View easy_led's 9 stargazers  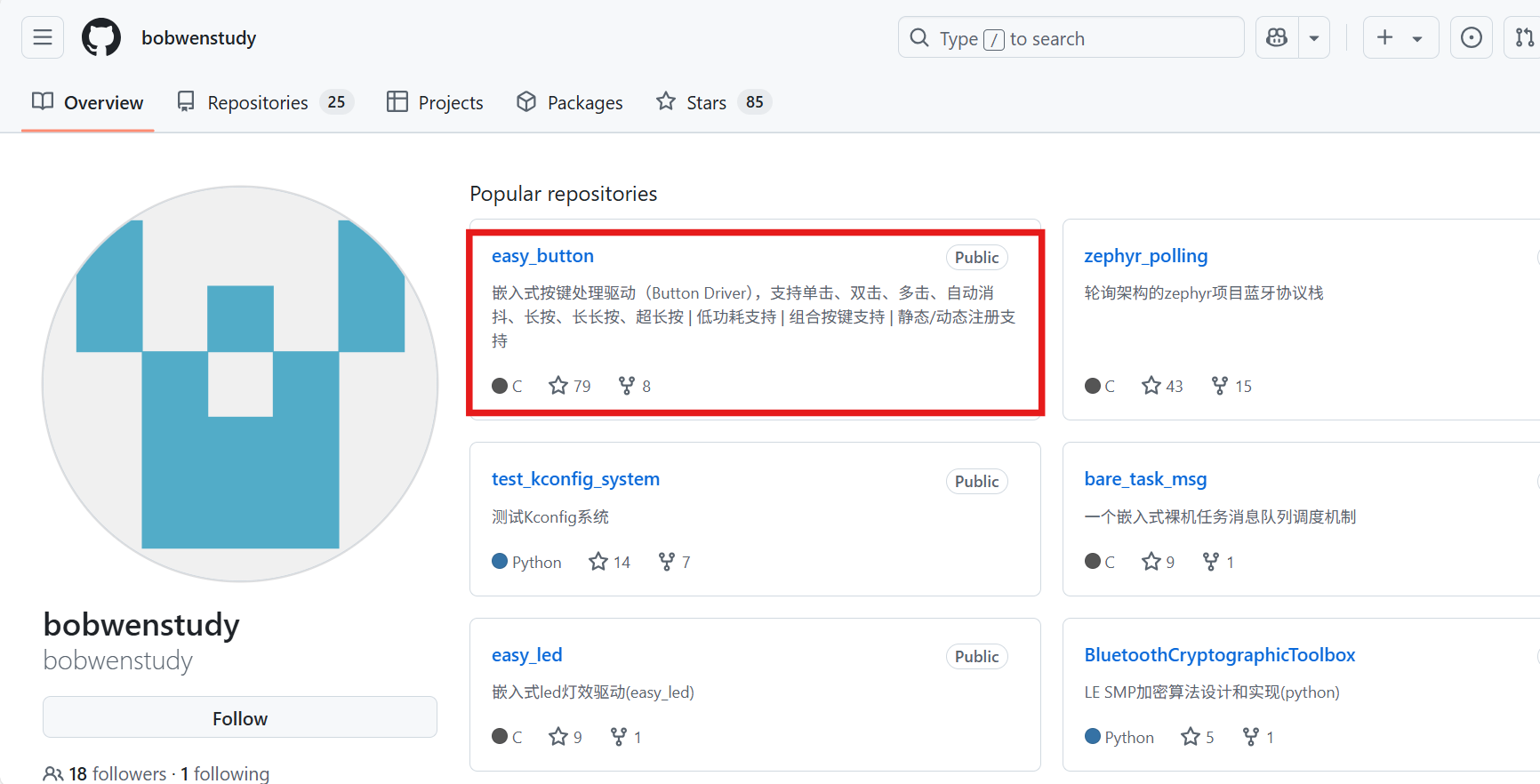(x=565, y=737)
